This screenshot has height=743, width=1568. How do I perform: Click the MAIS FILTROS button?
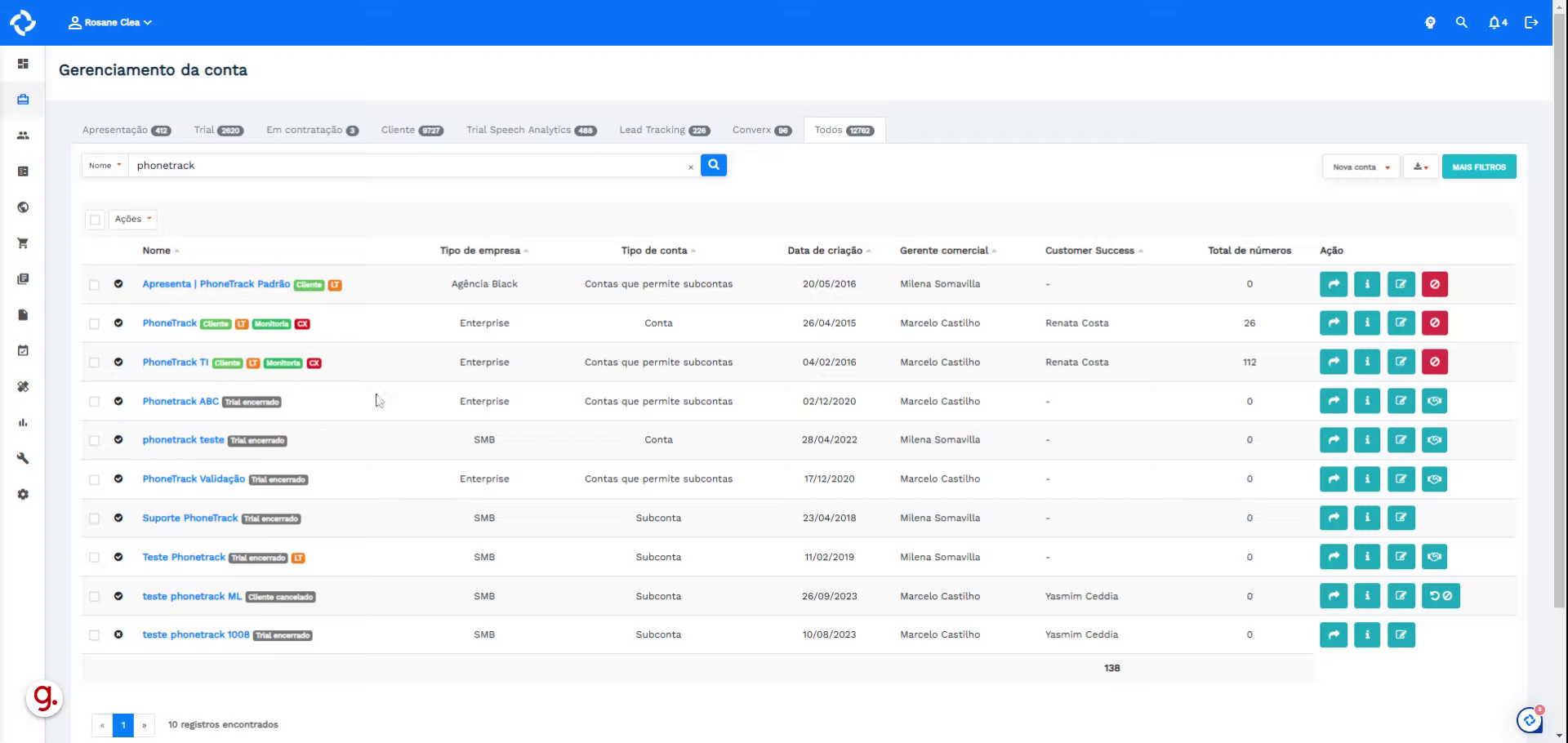click(1479, 167)
